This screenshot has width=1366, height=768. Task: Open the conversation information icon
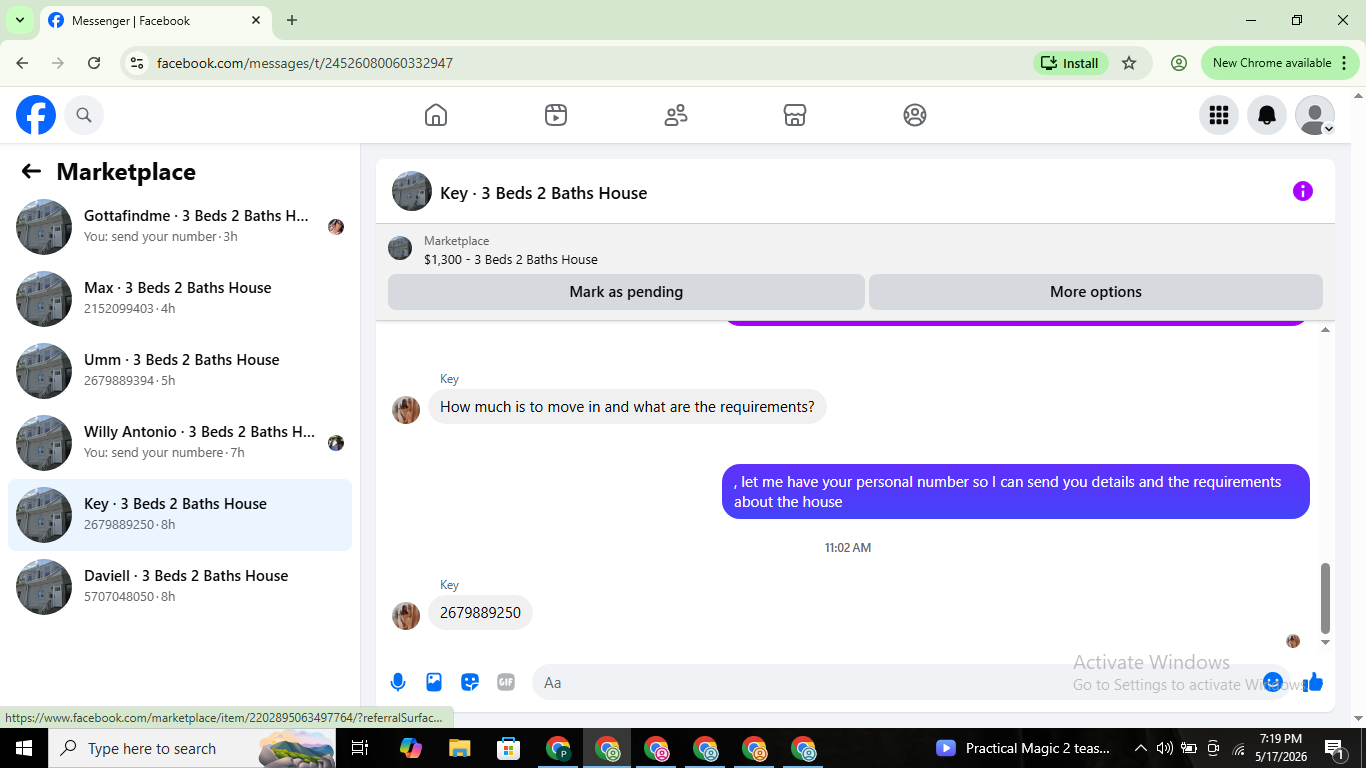(1303, 191)
